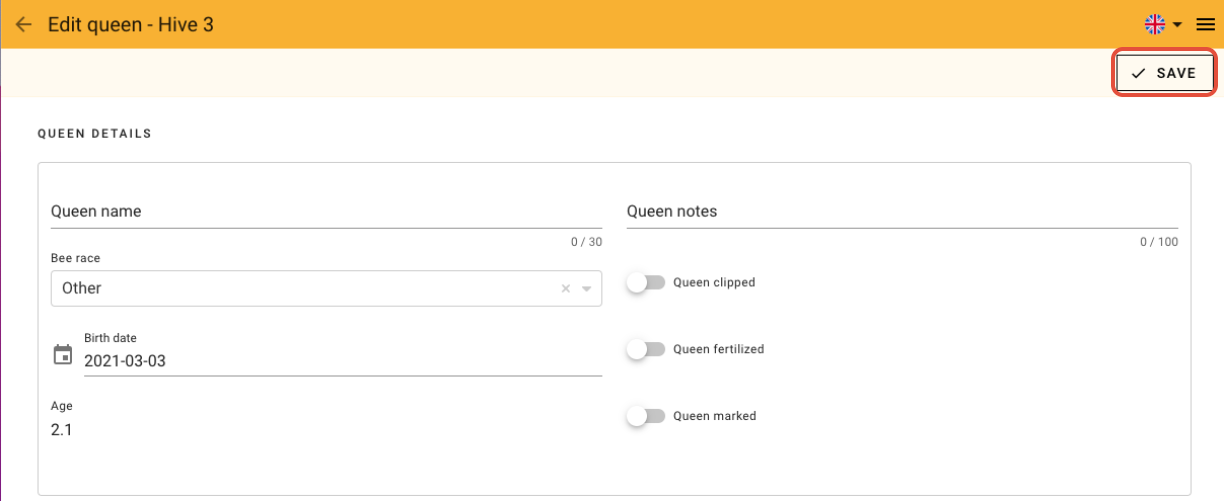Image resolution: width=1224 pixels, height=501 pixels.
Task: Click into the Queen notes field
Action: 902,212
